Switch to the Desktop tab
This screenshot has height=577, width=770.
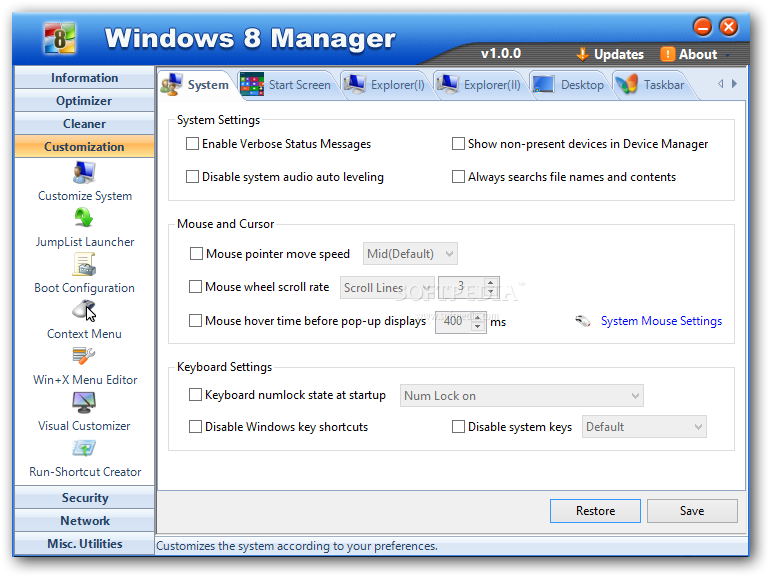point(570,85)
